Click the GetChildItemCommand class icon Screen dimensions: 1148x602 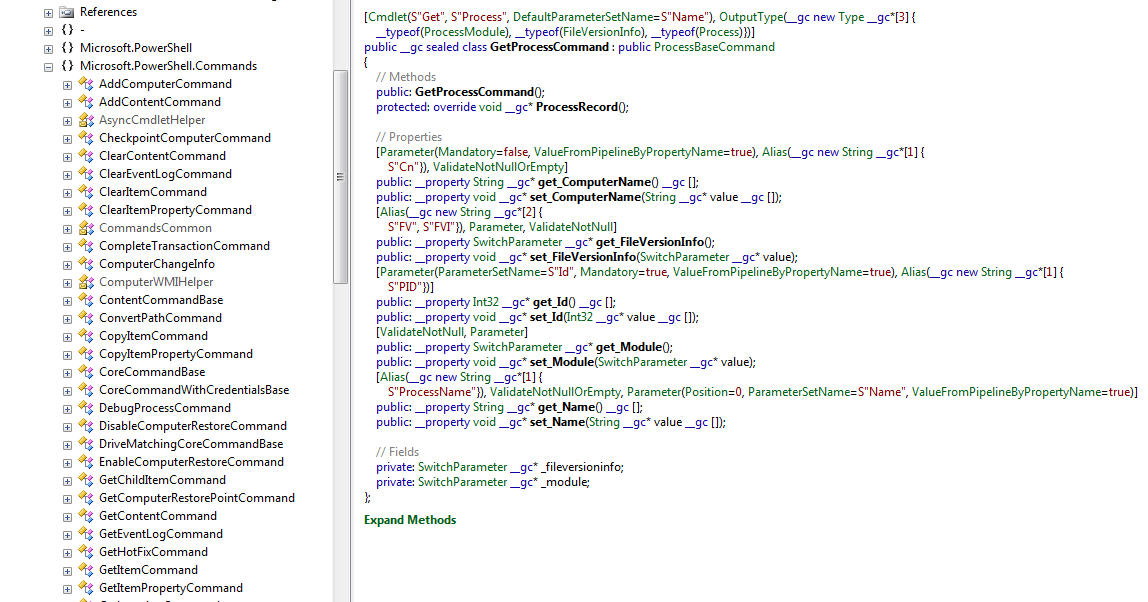86,480
